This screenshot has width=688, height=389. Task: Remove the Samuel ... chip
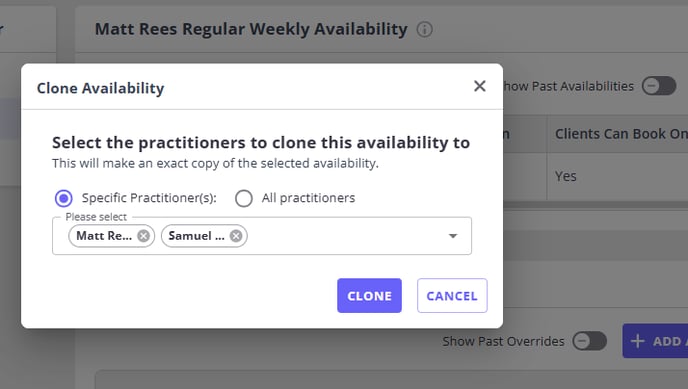coord(236,236)
